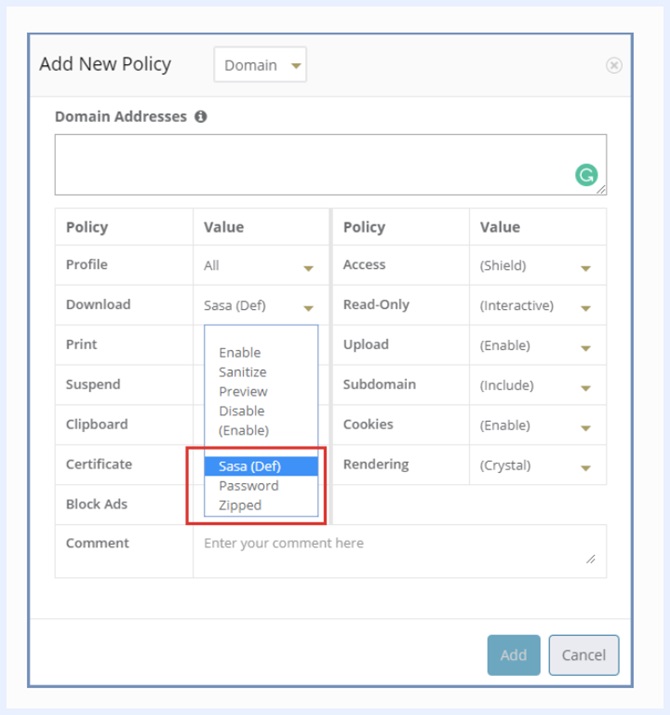The width and height of the screenshot is (670, 715).
Task: Choose the Zipped download option
Action: [x=240, y=506]
